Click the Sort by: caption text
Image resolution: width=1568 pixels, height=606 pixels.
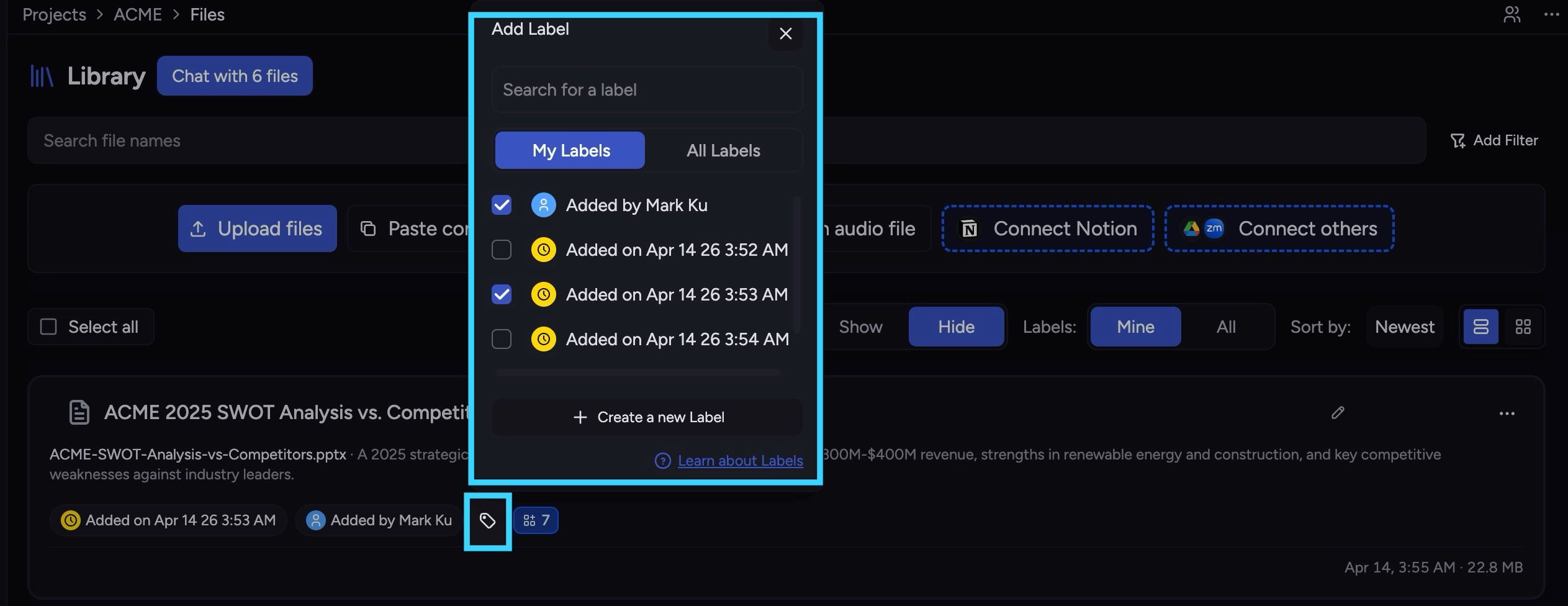pos(1320,327)
